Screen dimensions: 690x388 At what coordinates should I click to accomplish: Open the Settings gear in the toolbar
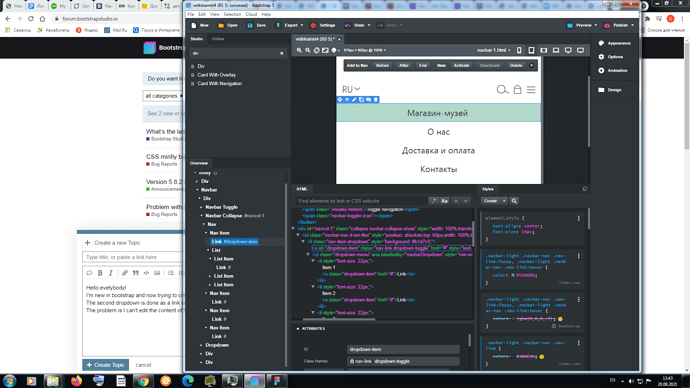click(313, 26)
